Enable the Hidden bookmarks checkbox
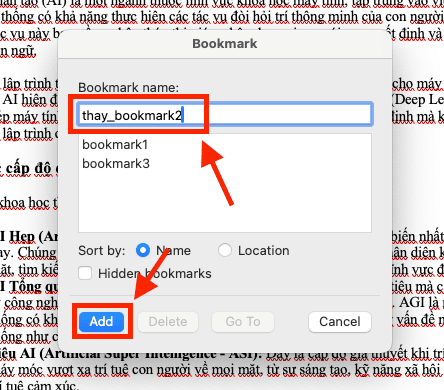The height and width of the screenshot is (390, 444). pyautogui.click(x=85, y=273)
